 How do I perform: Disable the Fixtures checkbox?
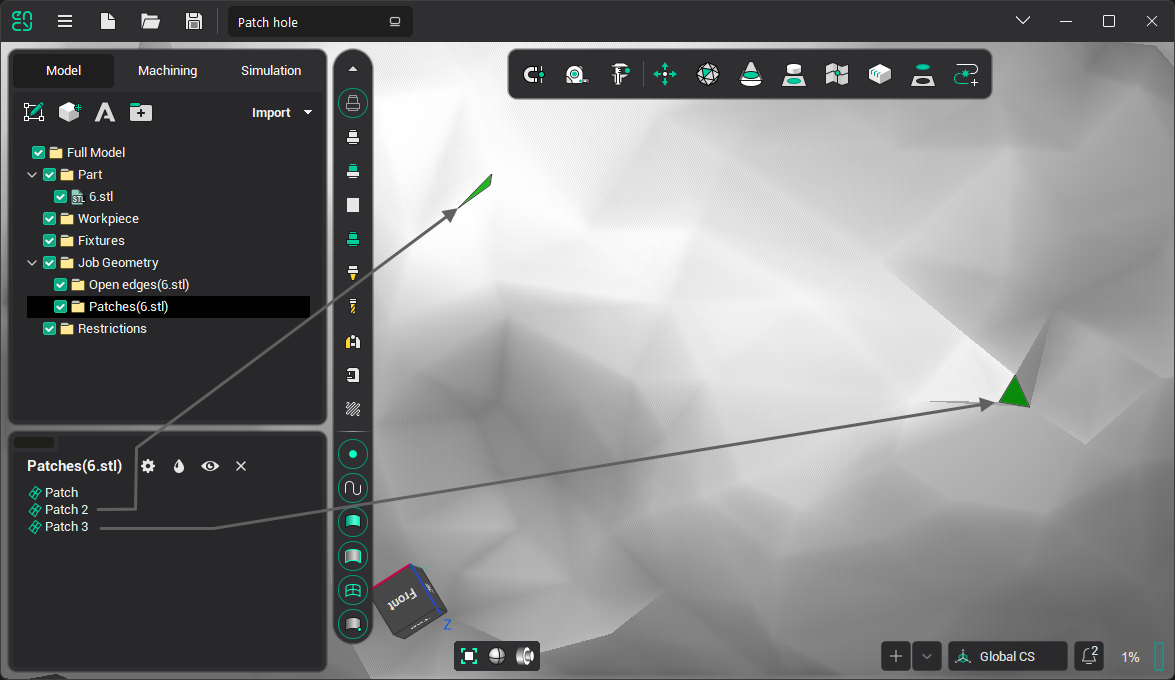pos(48,240)
